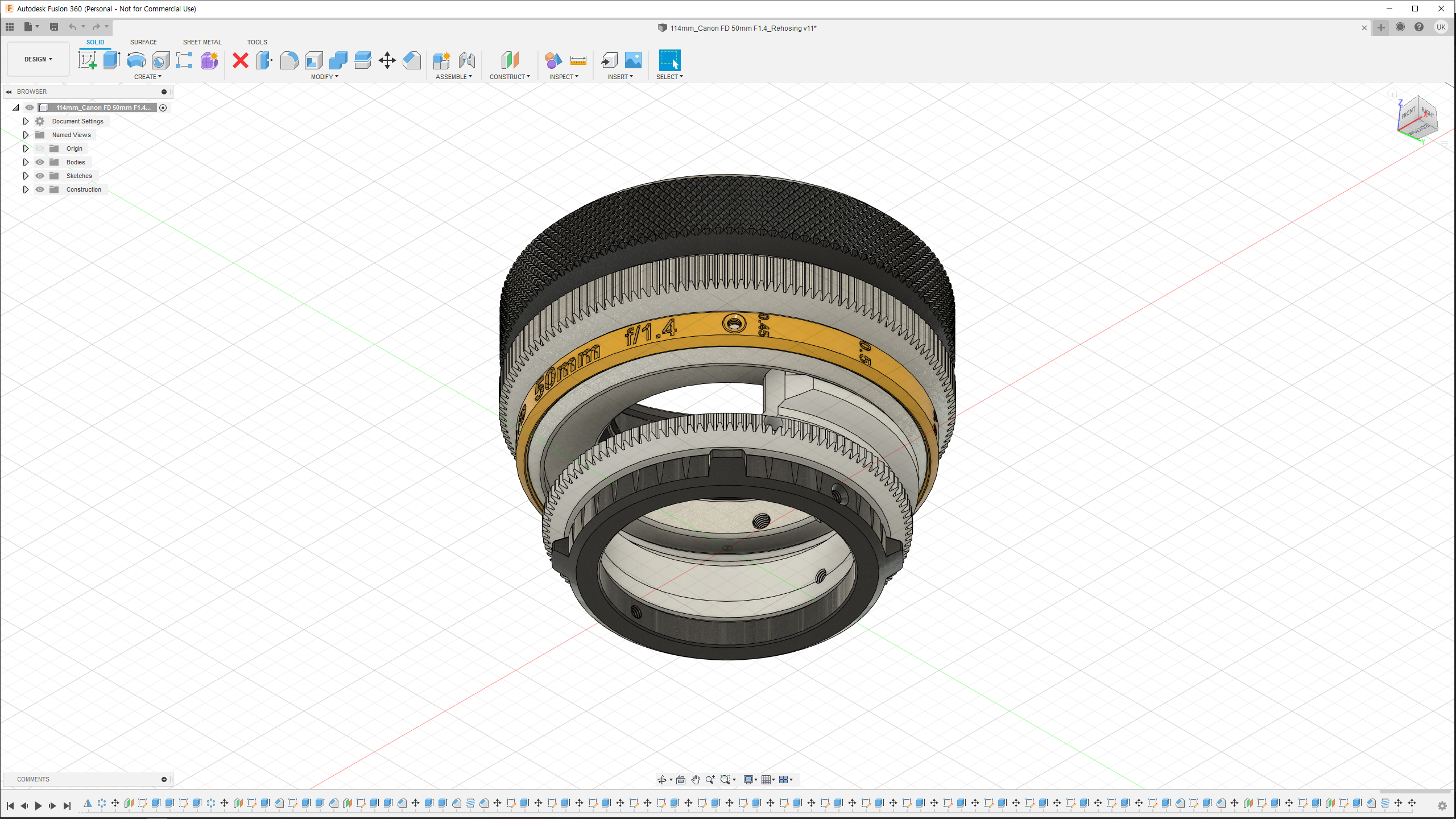1456x819 pixels.
Task: Click the Joint tool icon
Action: 466,60
